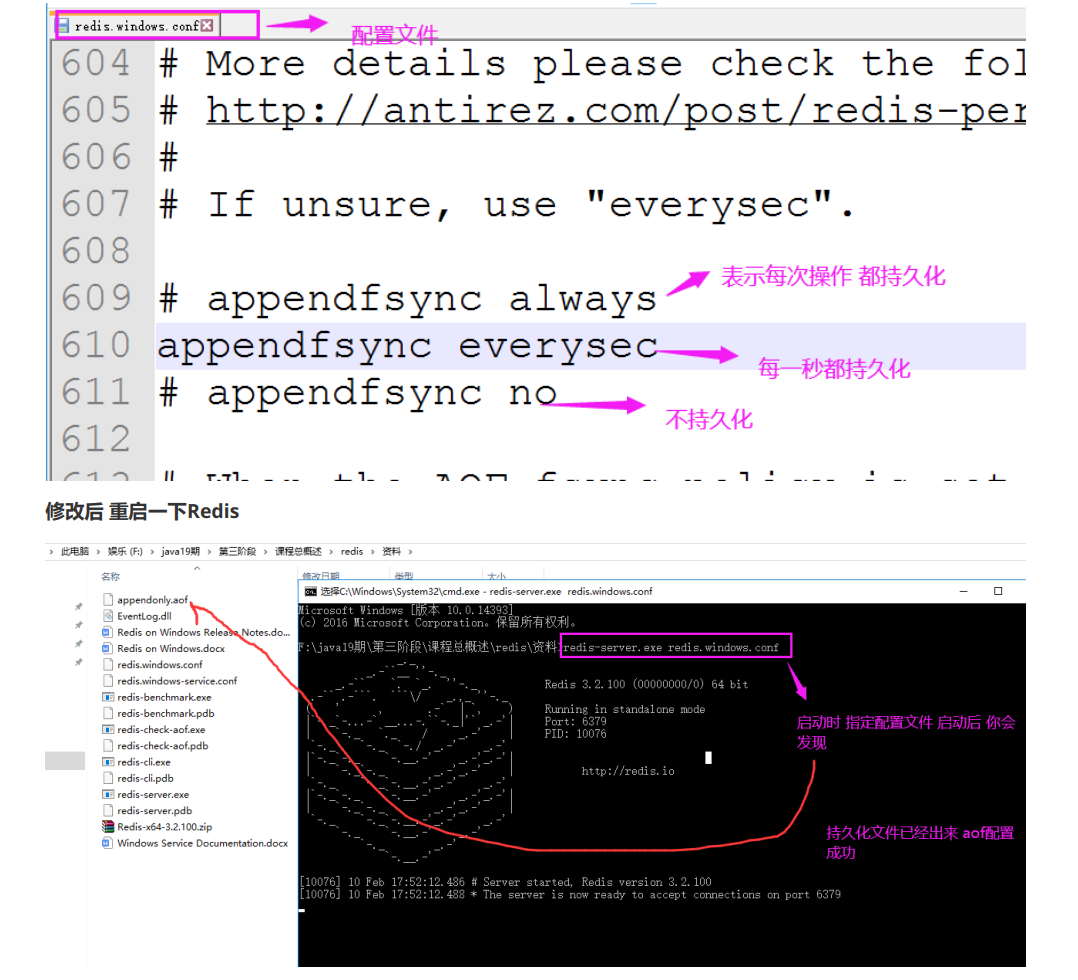Click redis-benchmark.pdb file icon
The width and height of the screenshot is (1078, 980).
108,713
